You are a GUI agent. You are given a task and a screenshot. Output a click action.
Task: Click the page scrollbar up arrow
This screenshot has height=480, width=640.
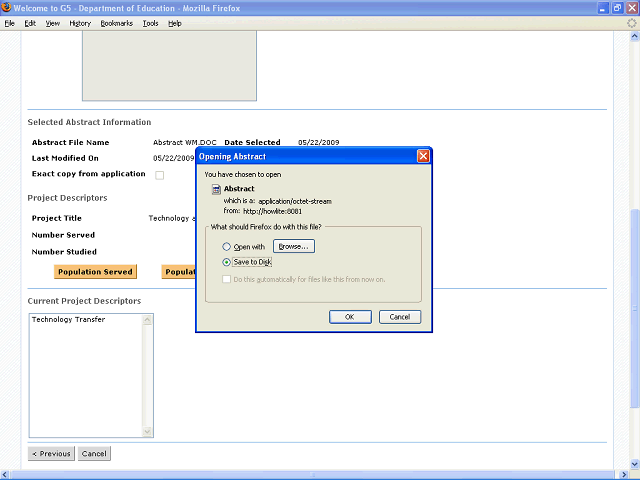click(x=634, y=36)
